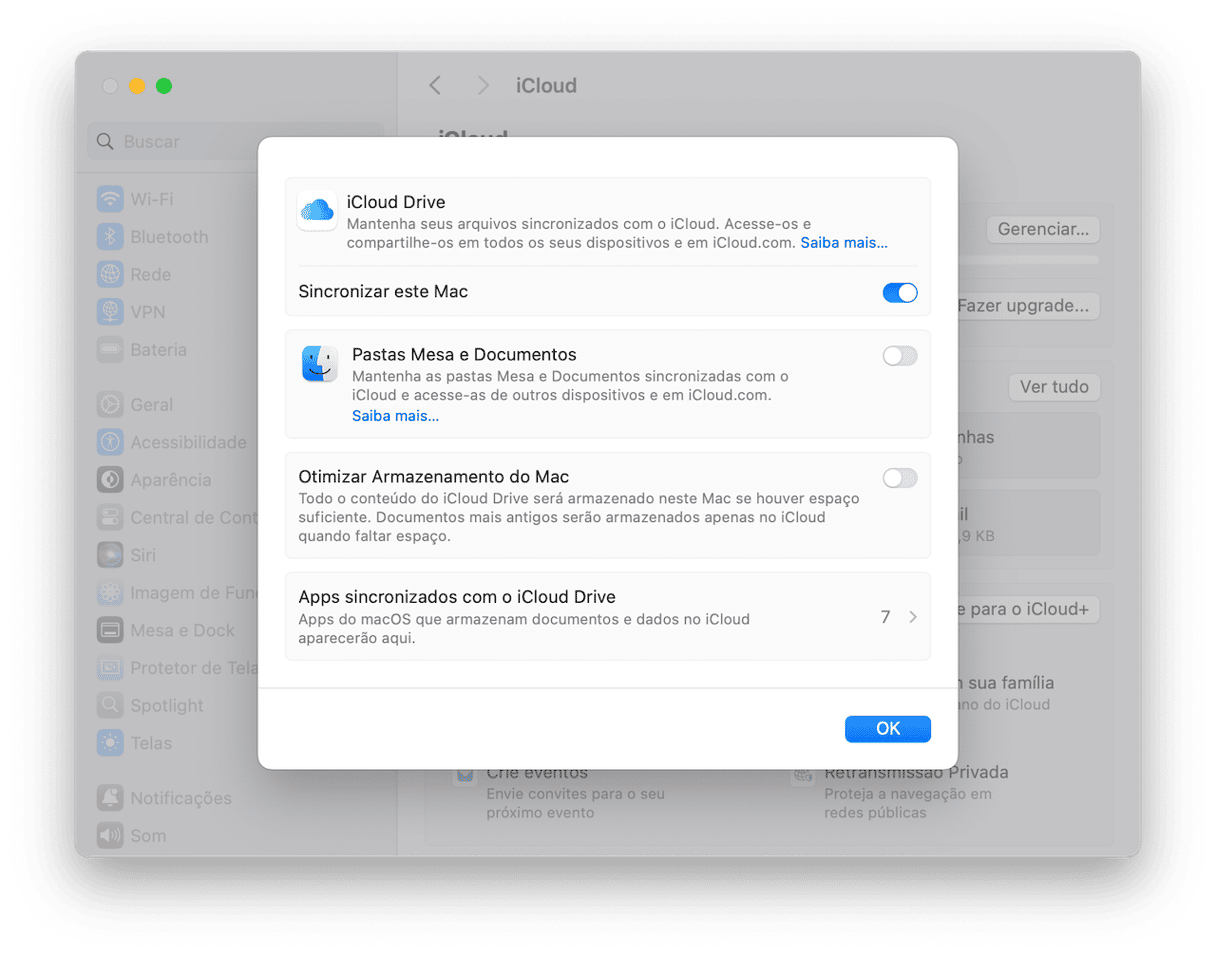Click the forward navigation chevron
The image size is (1216, 956).
point(483,86)
